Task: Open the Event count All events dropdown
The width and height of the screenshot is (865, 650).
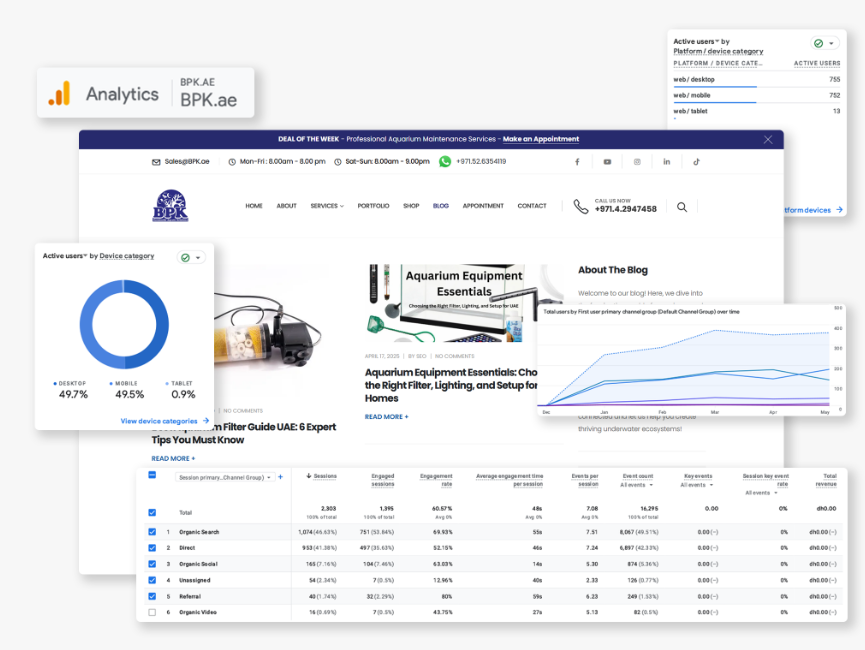Action: (x=636, y=485)
